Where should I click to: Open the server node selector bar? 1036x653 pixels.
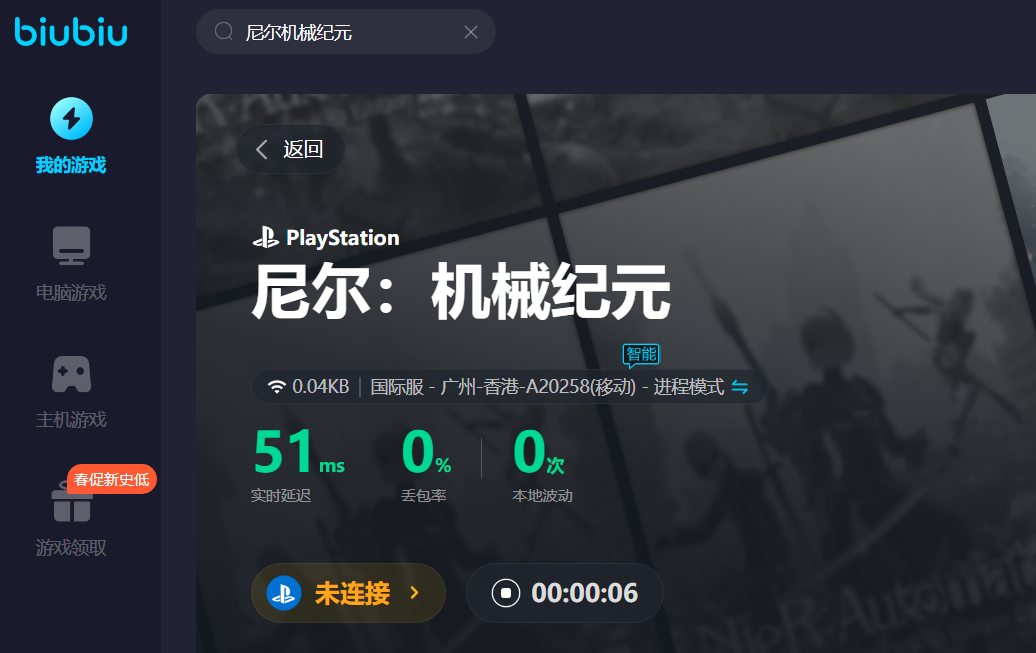point(509,387)
